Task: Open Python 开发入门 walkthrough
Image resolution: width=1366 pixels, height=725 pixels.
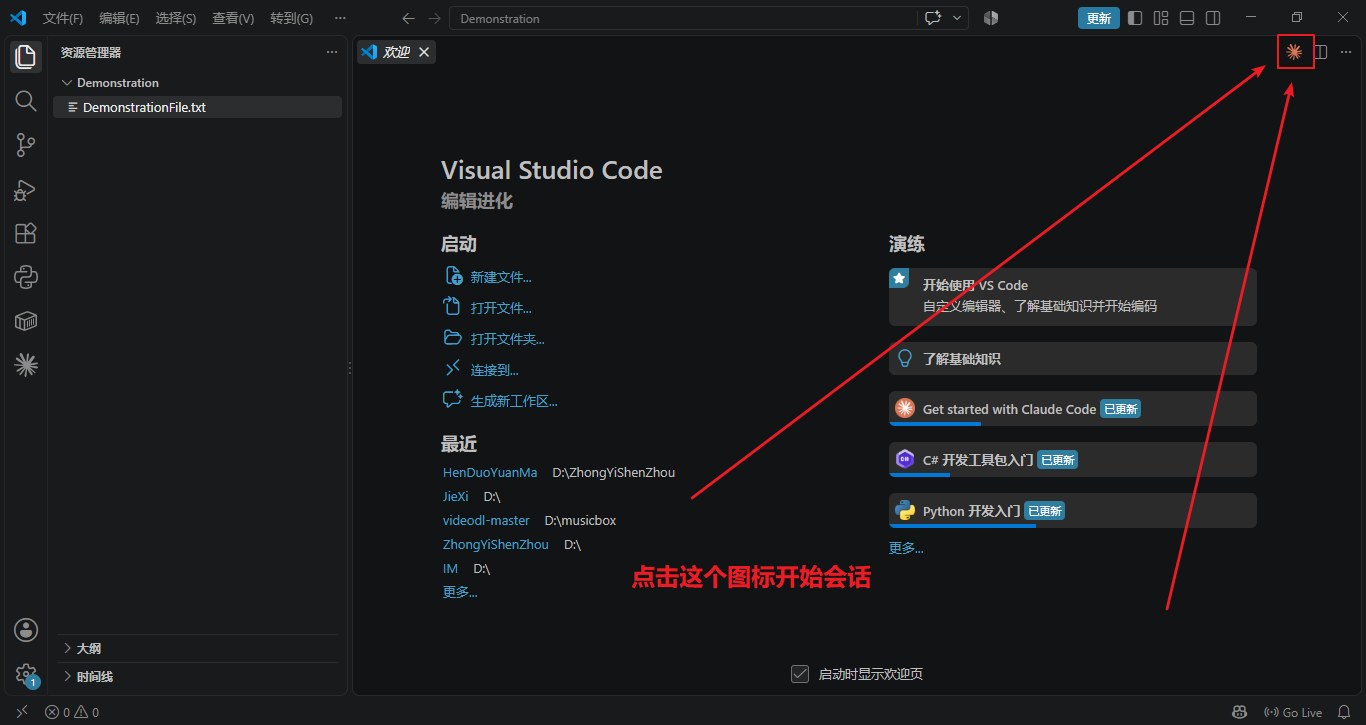Action: (1073, 511)
